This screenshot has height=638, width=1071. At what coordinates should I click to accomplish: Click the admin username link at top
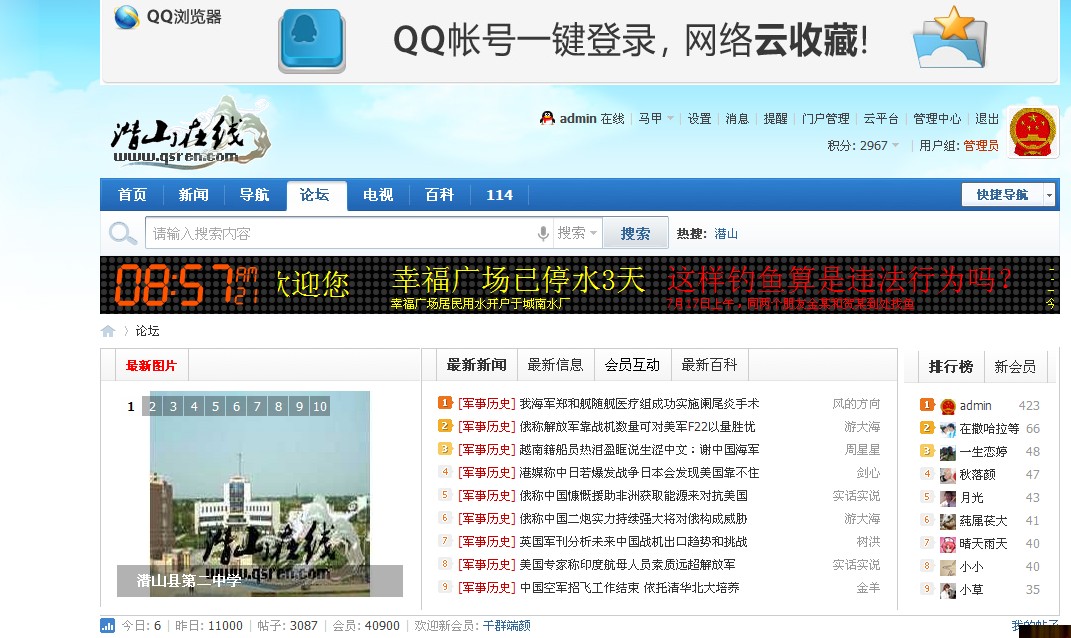click(578, 119)
